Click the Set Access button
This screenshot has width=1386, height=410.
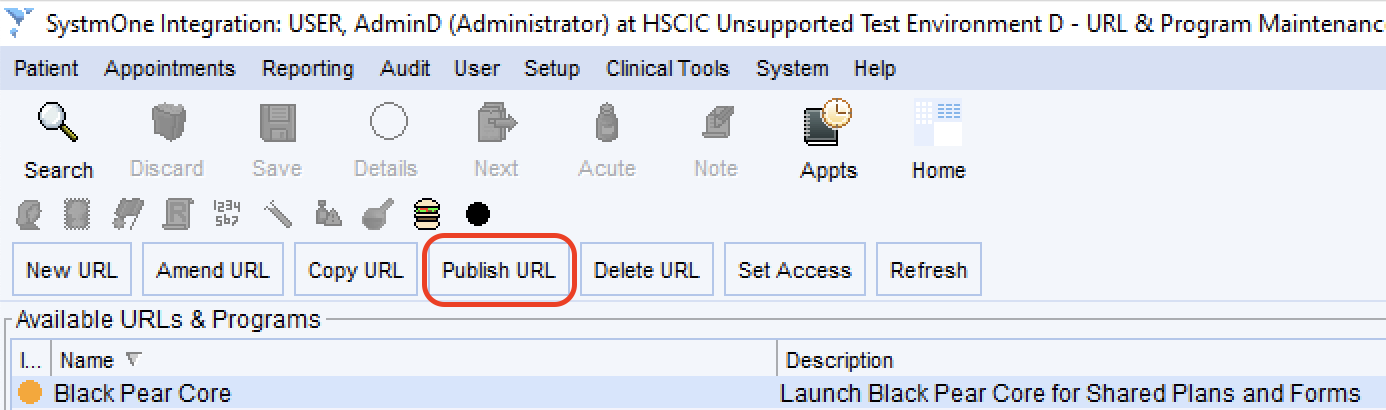795,270
